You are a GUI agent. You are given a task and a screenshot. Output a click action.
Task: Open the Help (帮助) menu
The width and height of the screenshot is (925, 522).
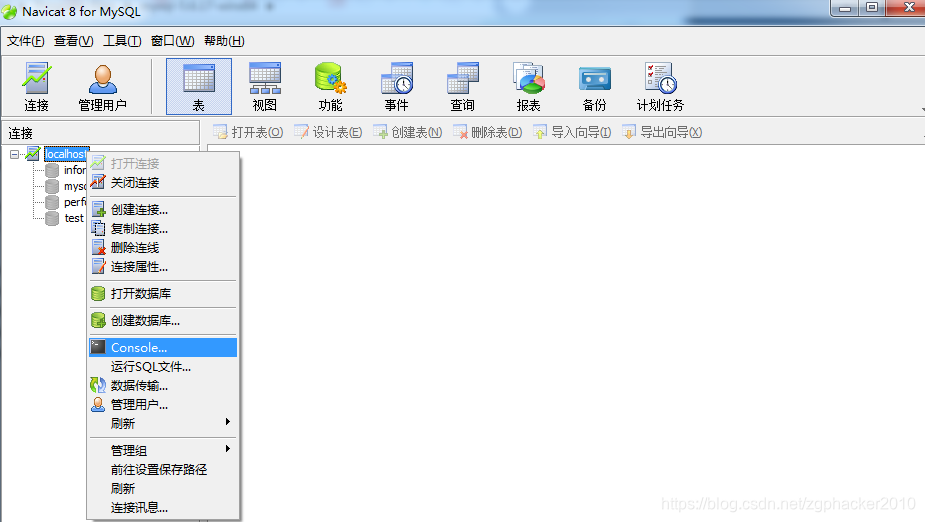pyautogui.click(x=224, y=41)
